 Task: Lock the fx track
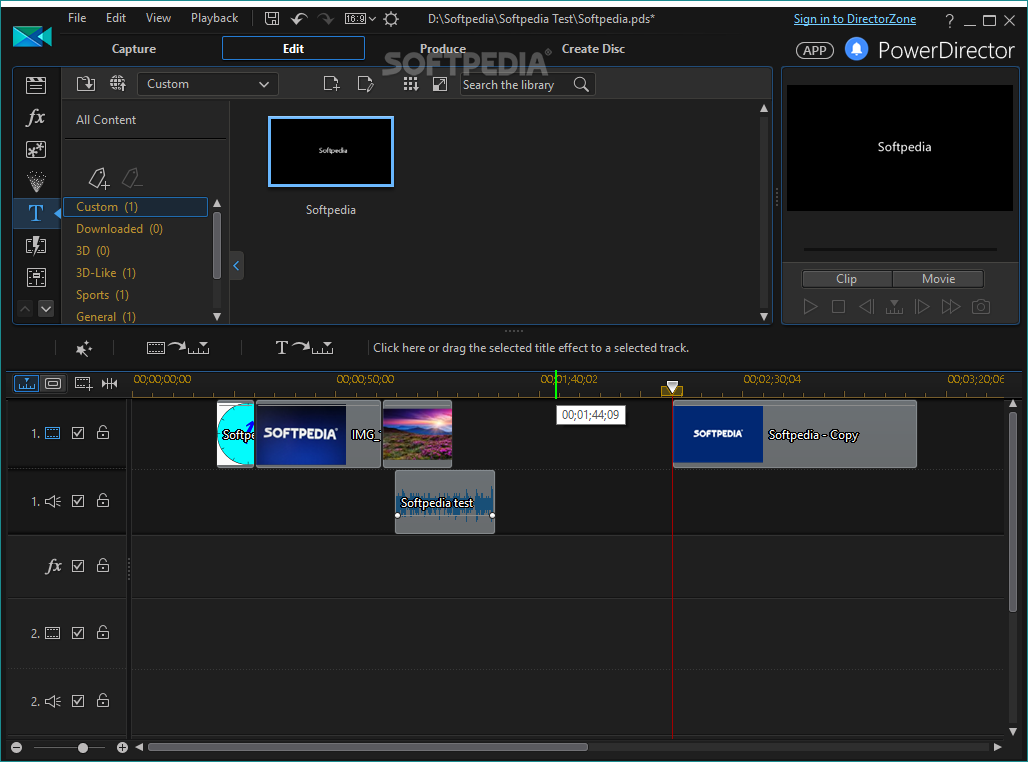pyautogui.click(x=103, y=565)
